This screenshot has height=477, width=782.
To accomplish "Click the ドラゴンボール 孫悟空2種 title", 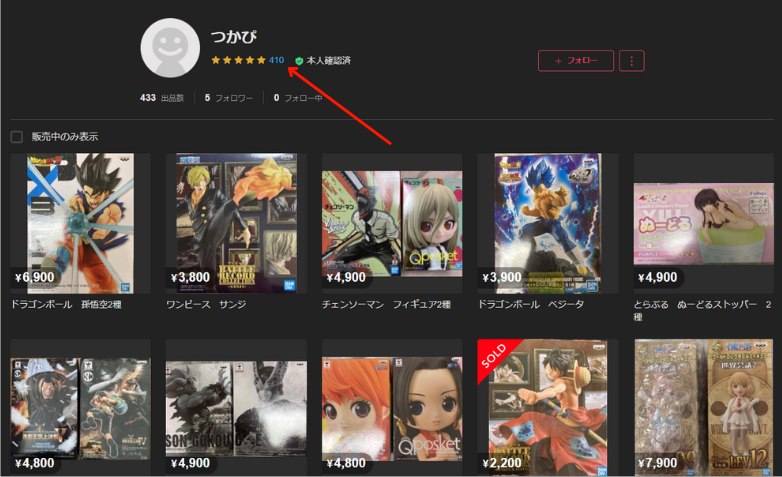I will point(66,304).
